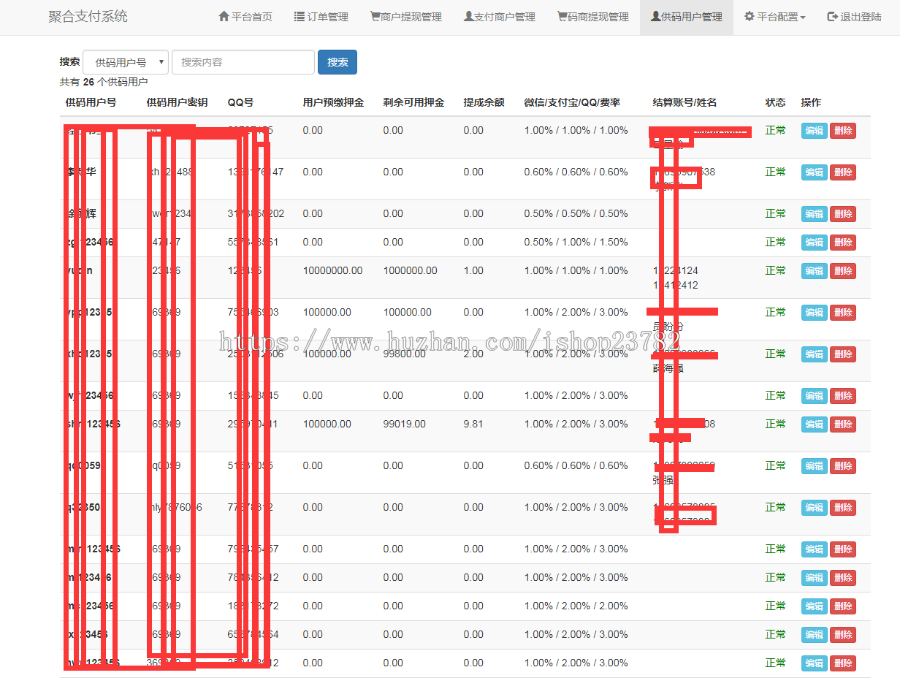Click the 操作 column header
Screen dimensions: 900x678
coord(810,102)
